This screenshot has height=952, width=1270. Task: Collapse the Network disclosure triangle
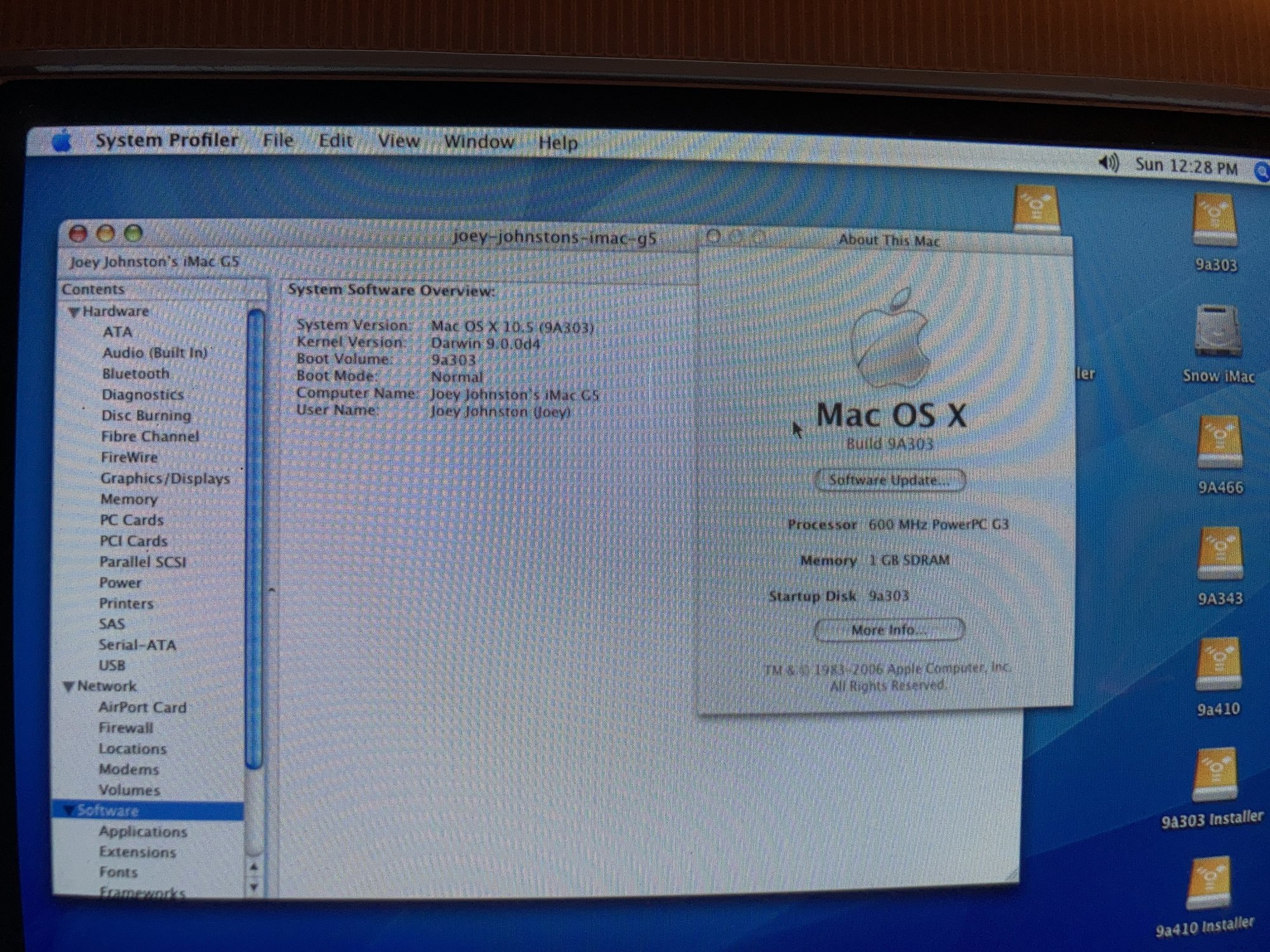[69, 687]
